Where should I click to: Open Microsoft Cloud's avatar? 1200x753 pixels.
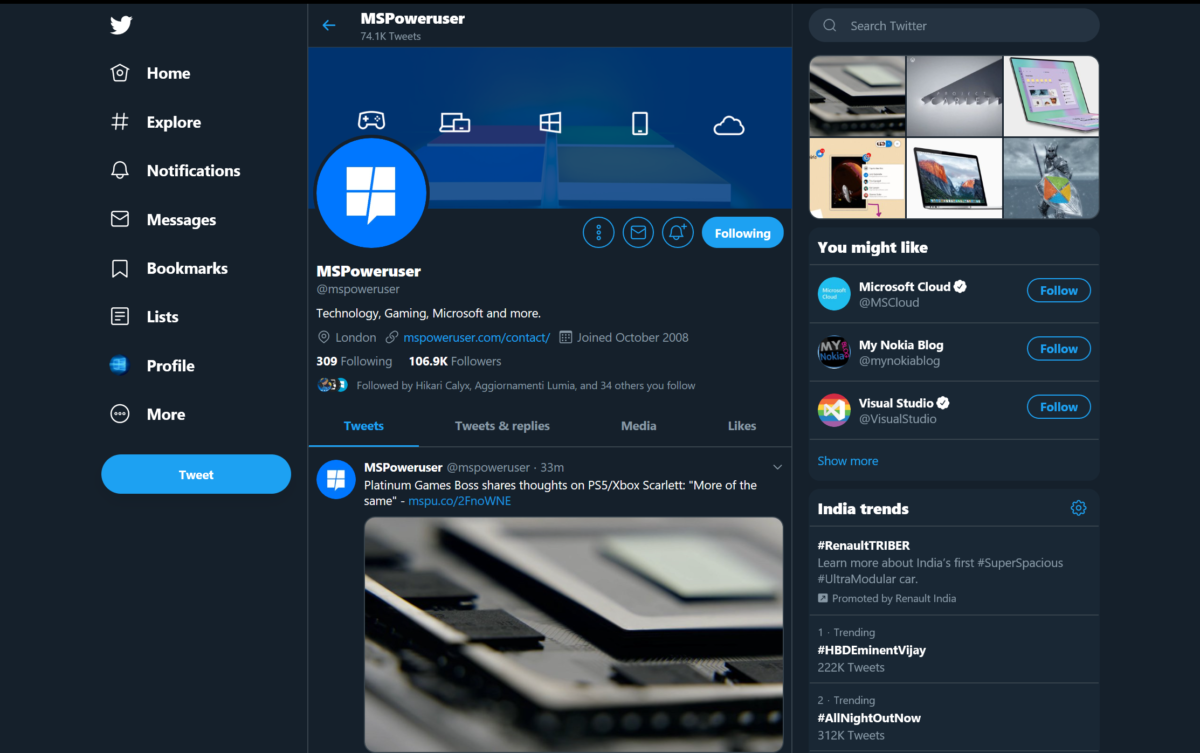834,294
